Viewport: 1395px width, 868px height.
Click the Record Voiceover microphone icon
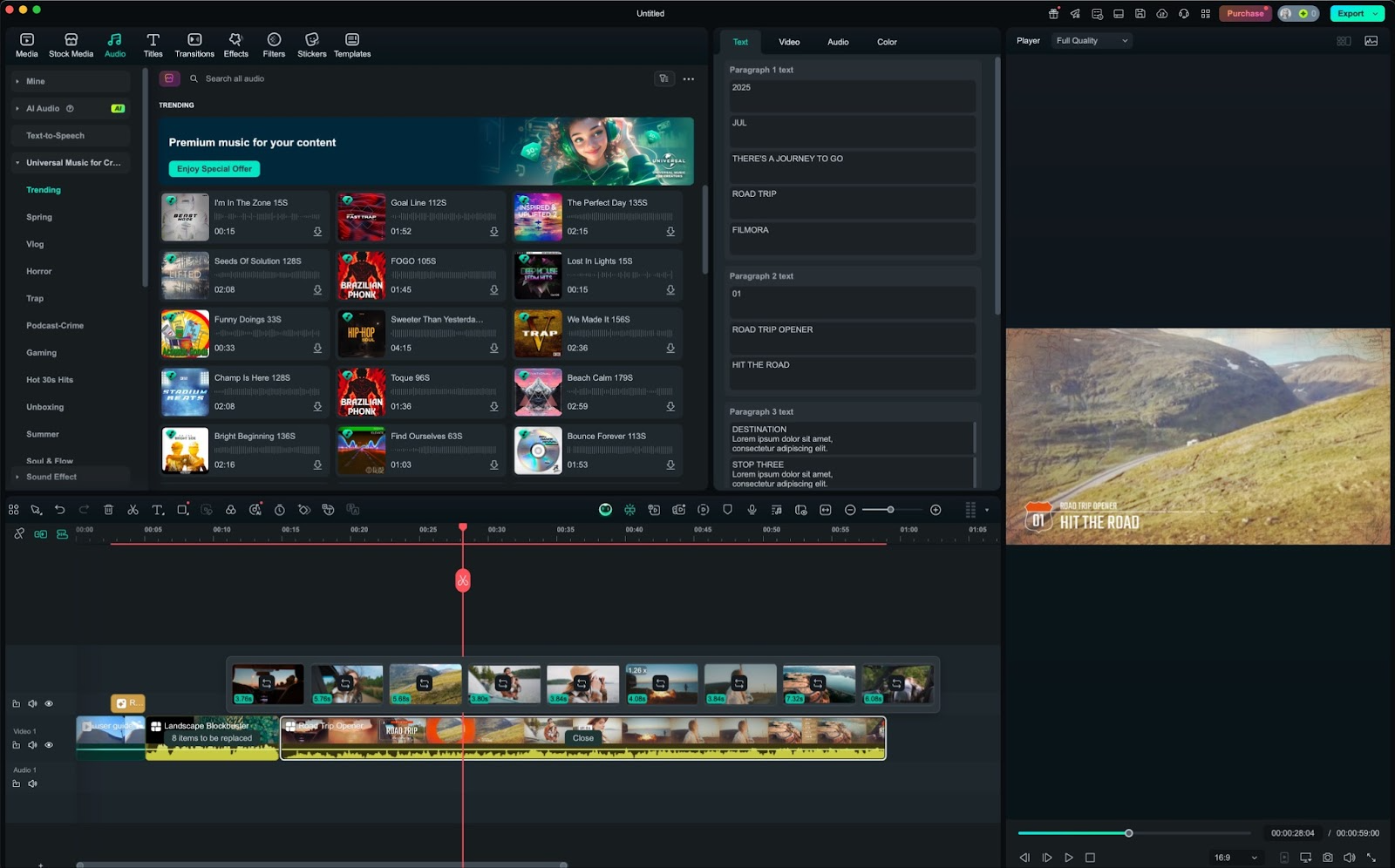(752, 509)
